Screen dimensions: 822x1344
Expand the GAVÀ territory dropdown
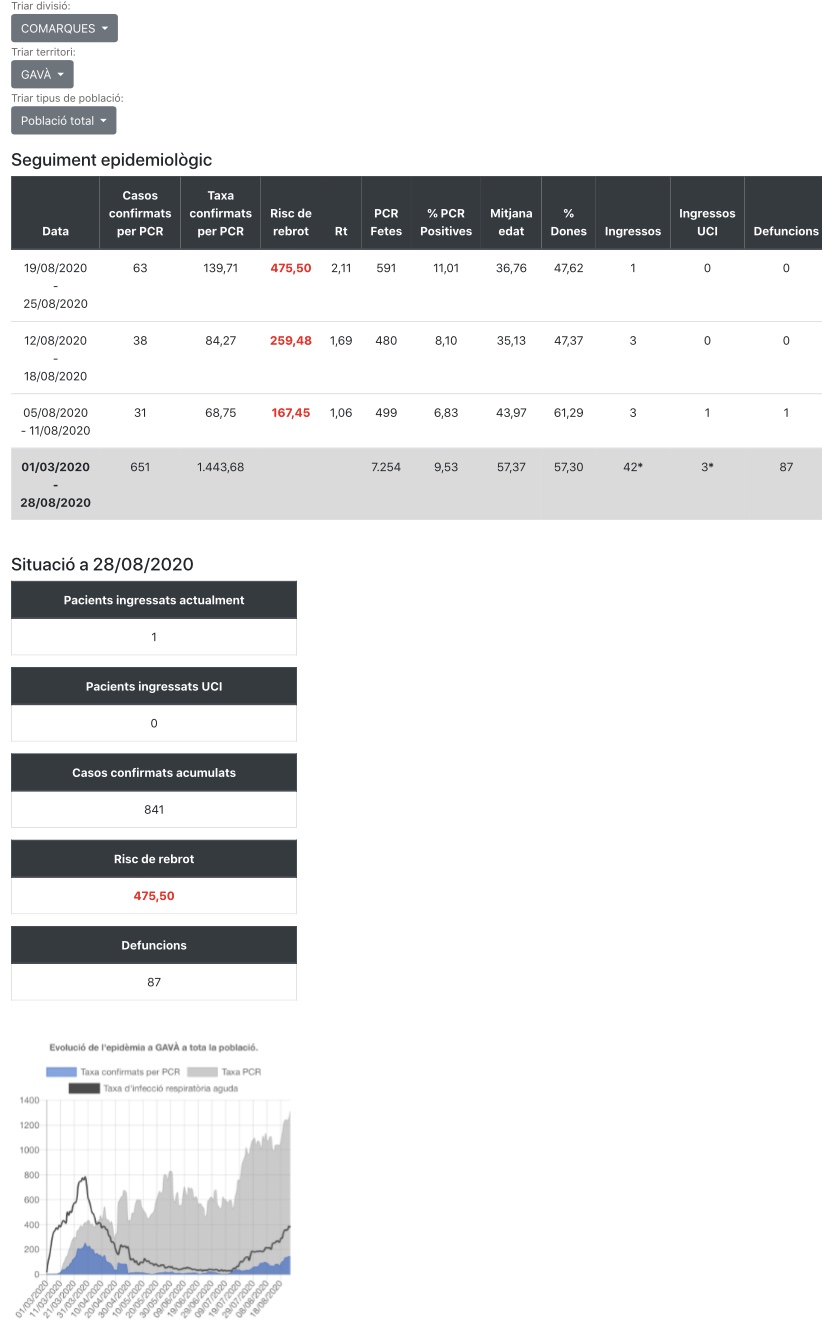[x=42, y=75]
